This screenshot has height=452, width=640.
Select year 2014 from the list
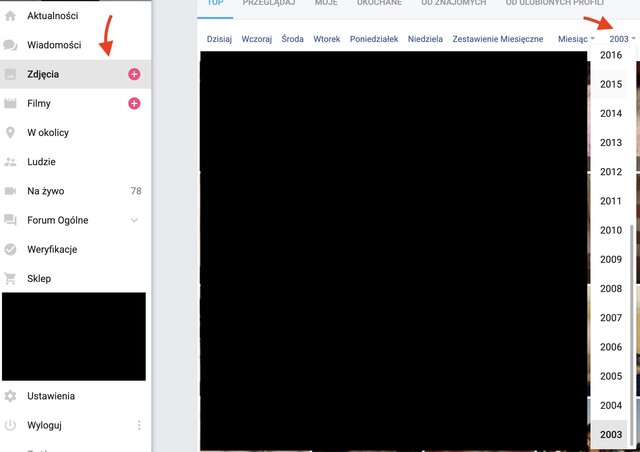pos(611,114)
